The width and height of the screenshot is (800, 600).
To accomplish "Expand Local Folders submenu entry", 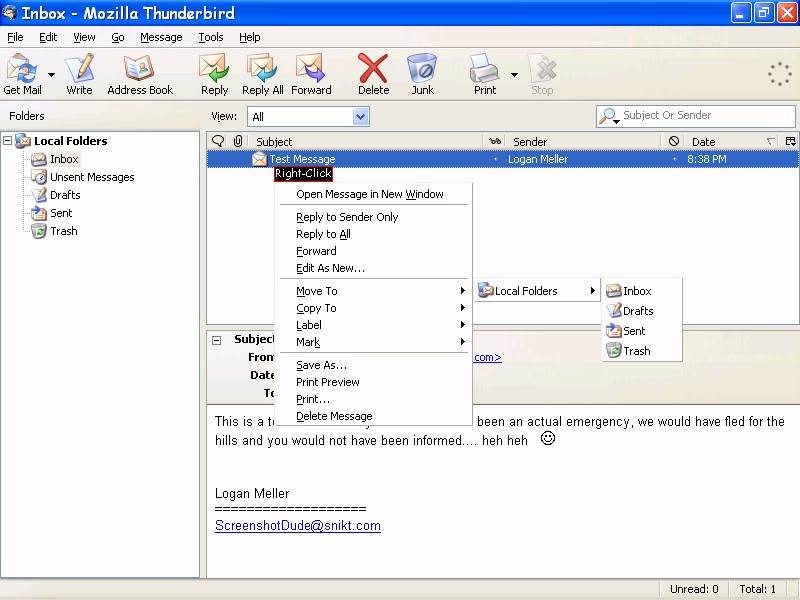I will pos(537,291).
